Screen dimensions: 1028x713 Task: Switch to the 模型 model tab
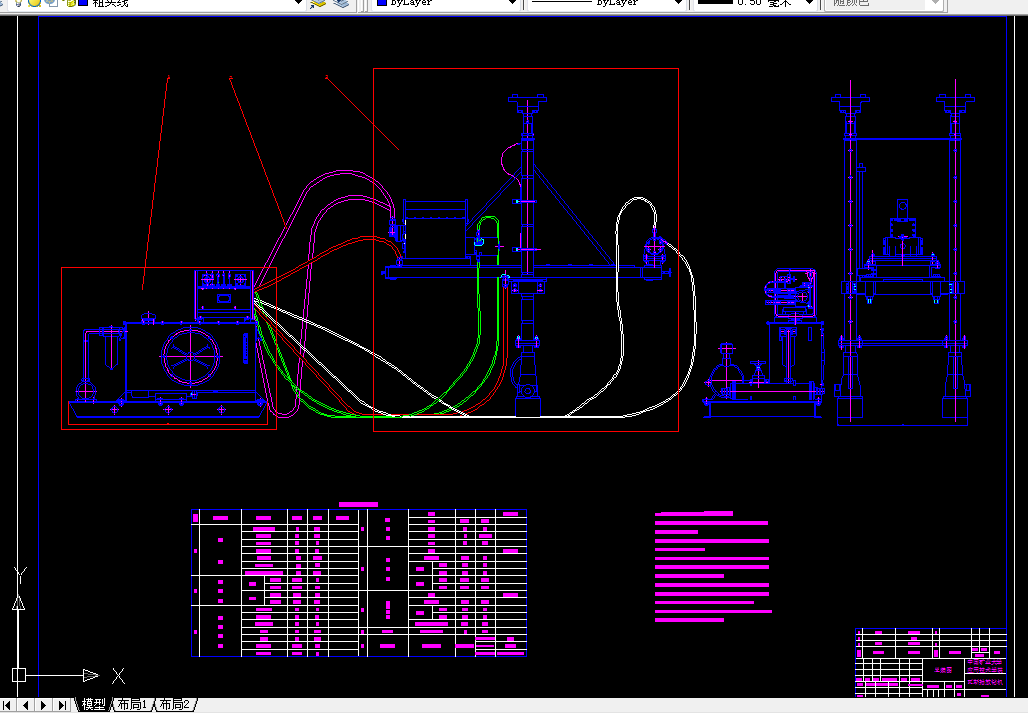[93, 704]
